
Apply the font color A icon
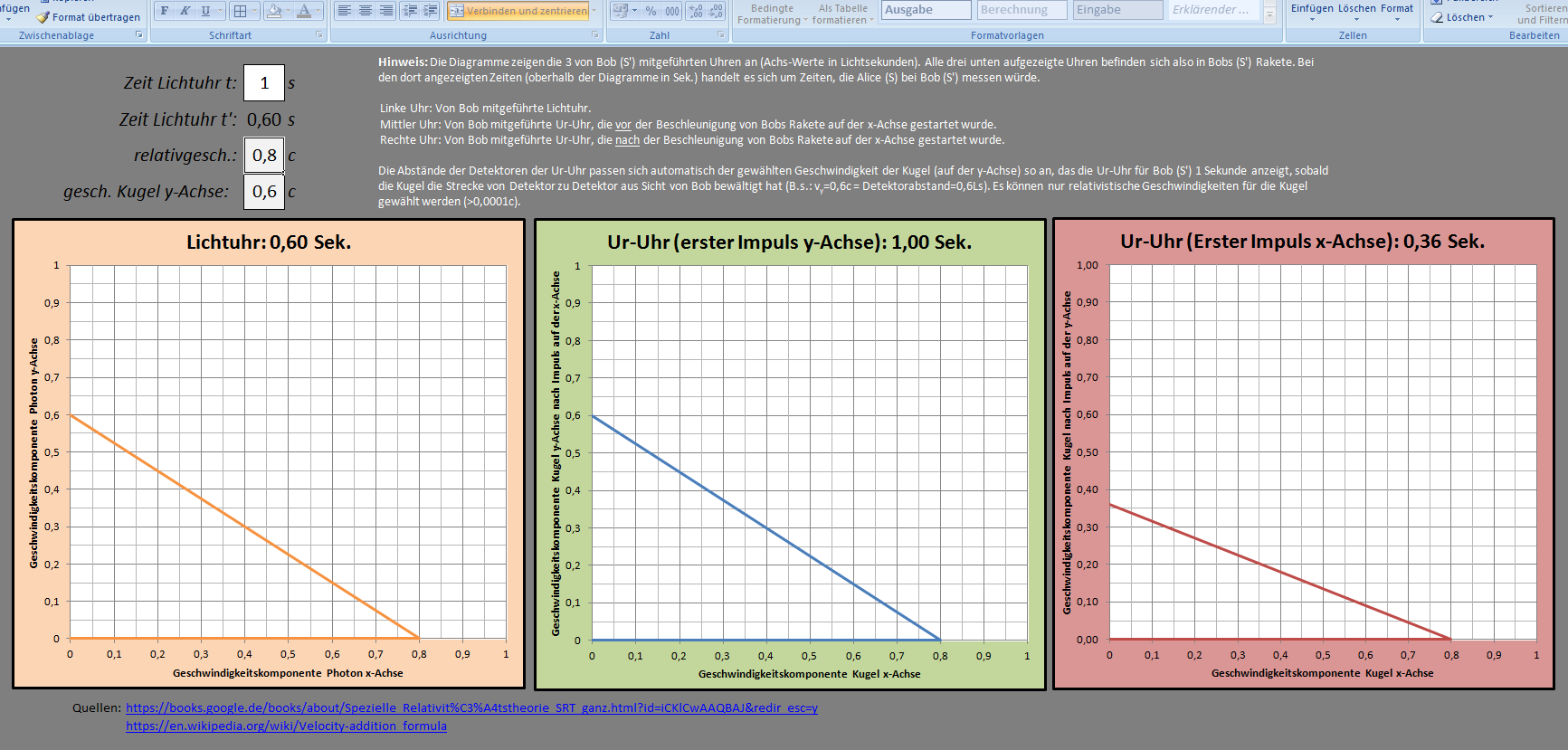304,11
